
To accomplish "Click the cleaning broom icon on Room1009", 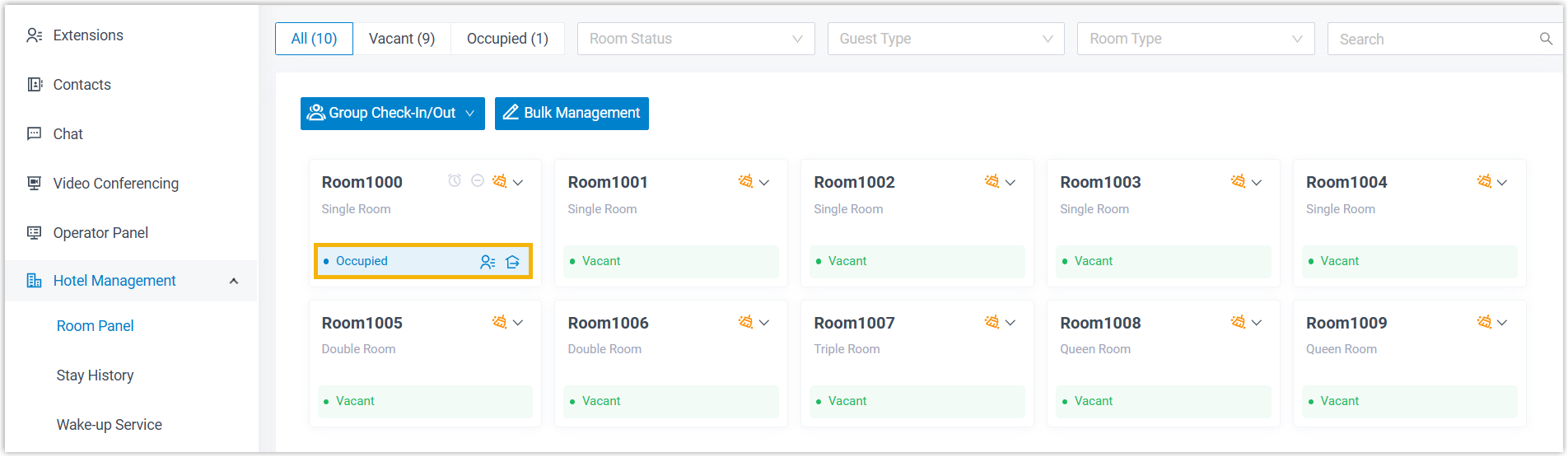I will [1484, 322].
